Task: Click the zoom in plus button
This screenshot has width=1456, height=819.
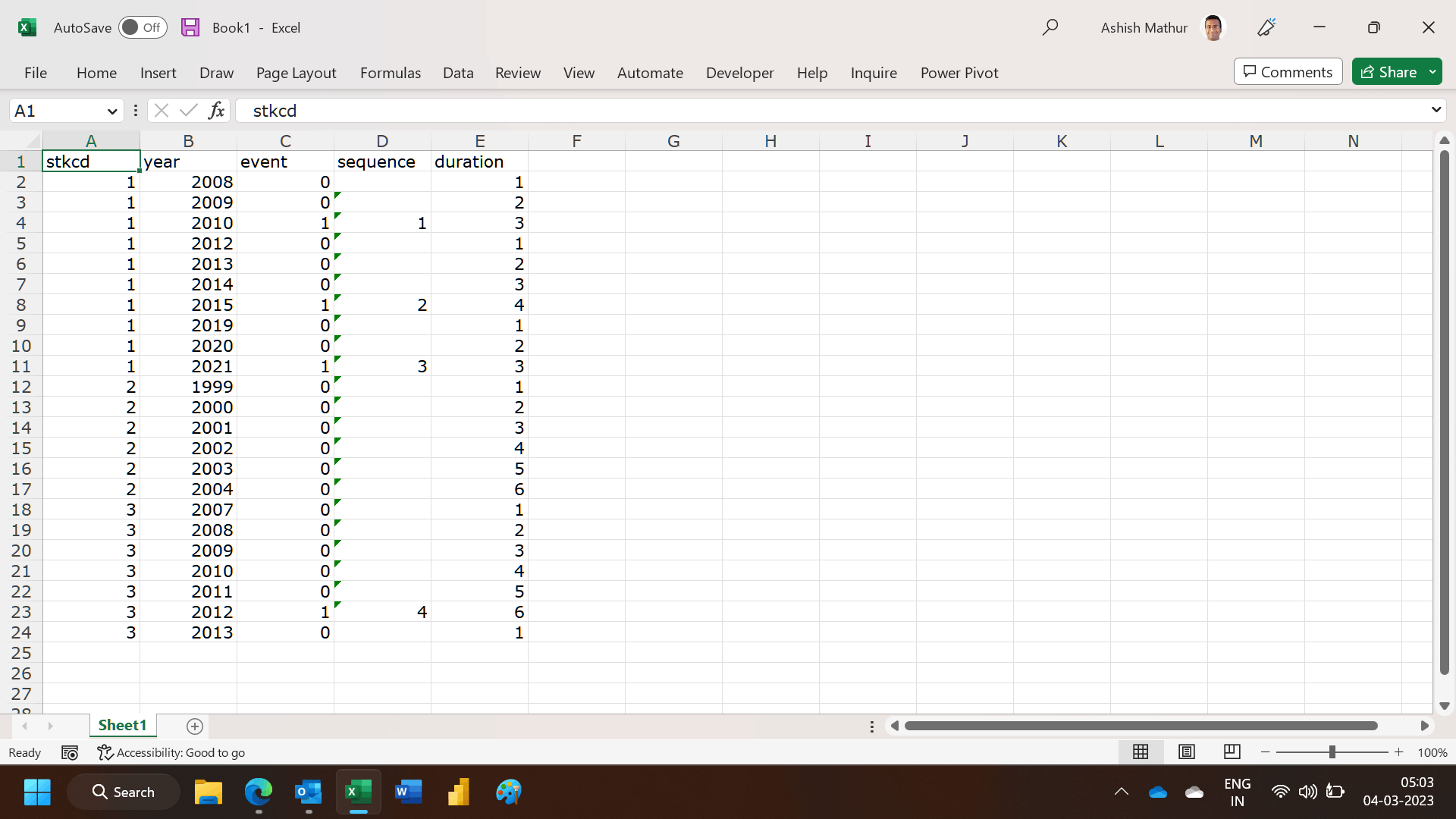Action: 1398,752
